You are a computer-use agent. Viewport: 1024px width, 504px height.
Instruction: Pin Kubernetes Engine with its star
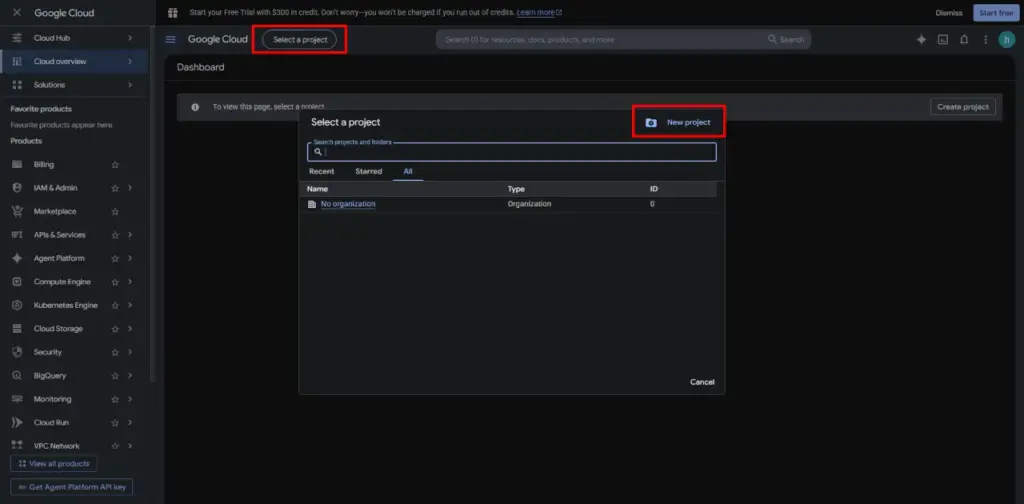coord(115,306)
